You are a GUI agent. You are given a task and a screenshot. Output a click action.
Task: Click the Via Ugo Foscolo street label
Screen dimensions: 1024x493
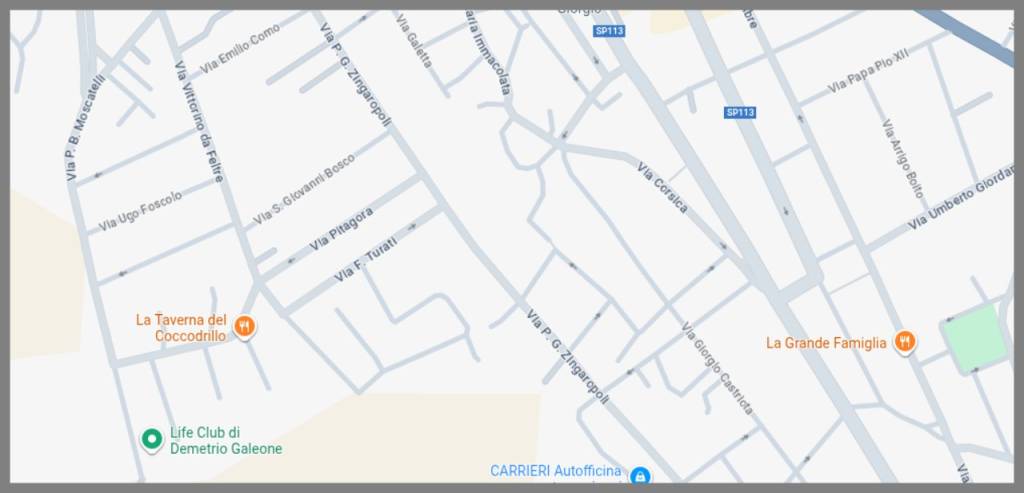(x=140, y=211)
